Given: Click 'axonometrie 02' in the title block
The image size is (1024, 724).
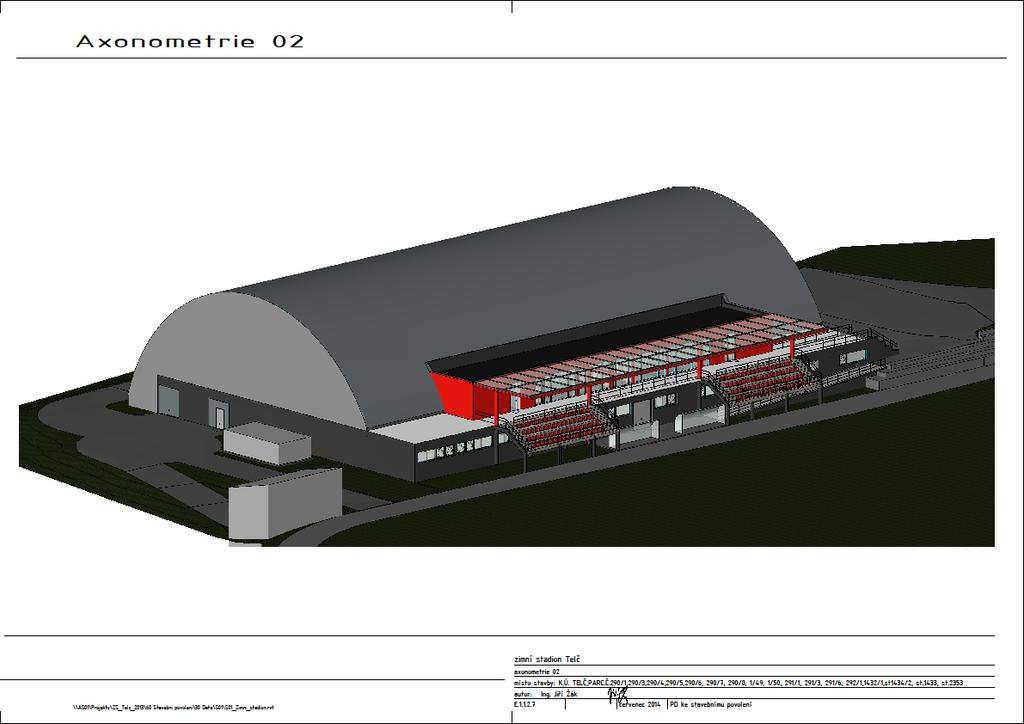Looking at the screenshot, I should point(537,672).
